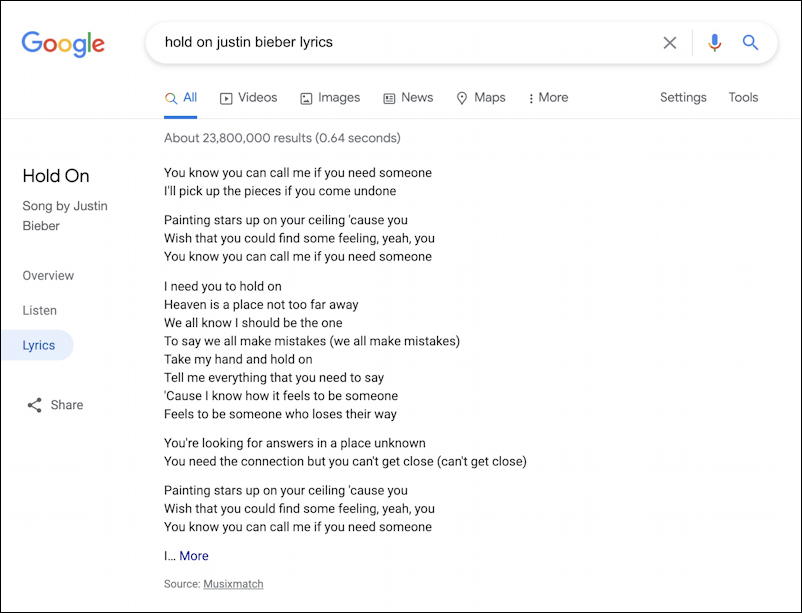802x613 pixels.
Task: Switch to Overview in sidebar
Action: (x=48, y=275)
